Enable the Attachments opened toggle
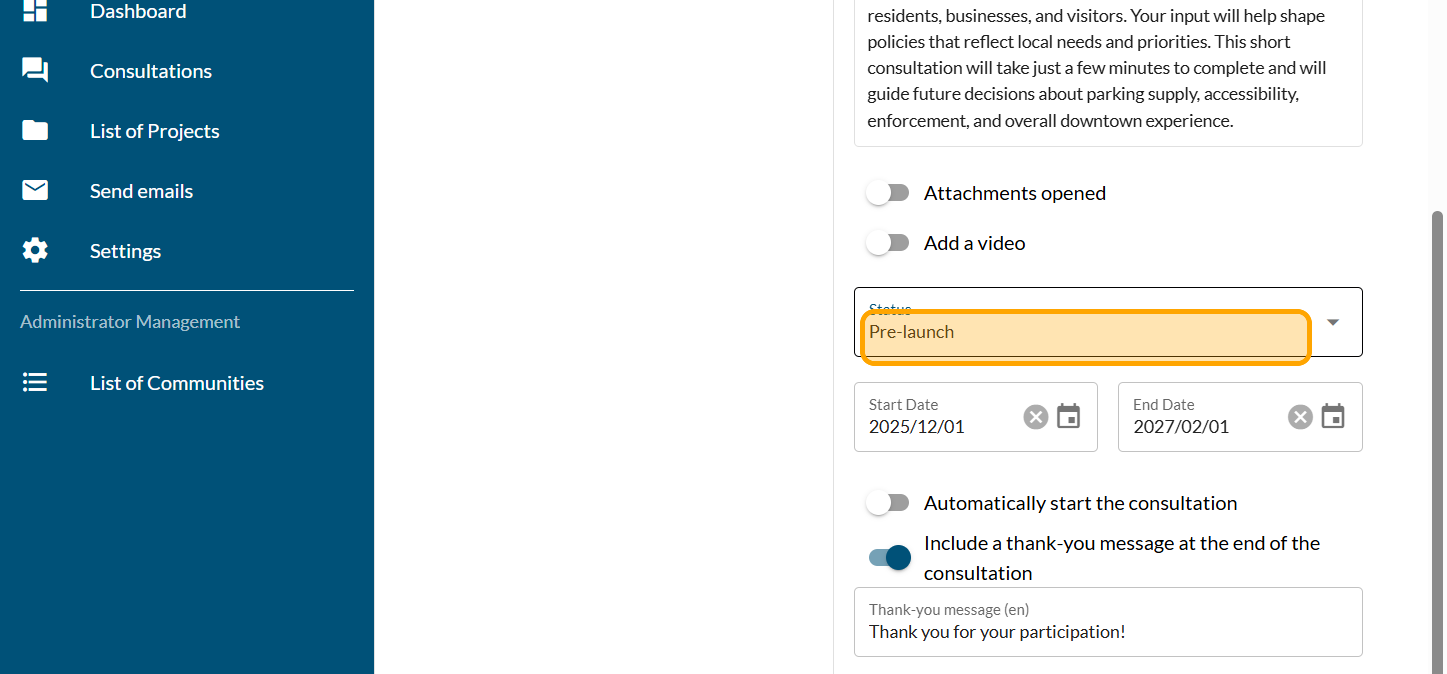This screenshot has height=674, width=1447. [887, 193]
